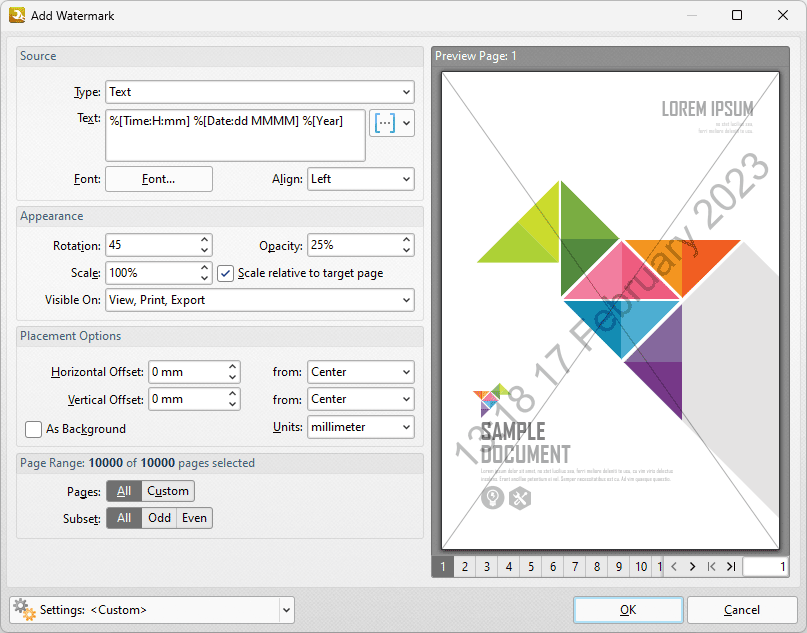Open the Visible On dropdown
The height and width of the screenshot is (633, 807).
pos(260,300)
